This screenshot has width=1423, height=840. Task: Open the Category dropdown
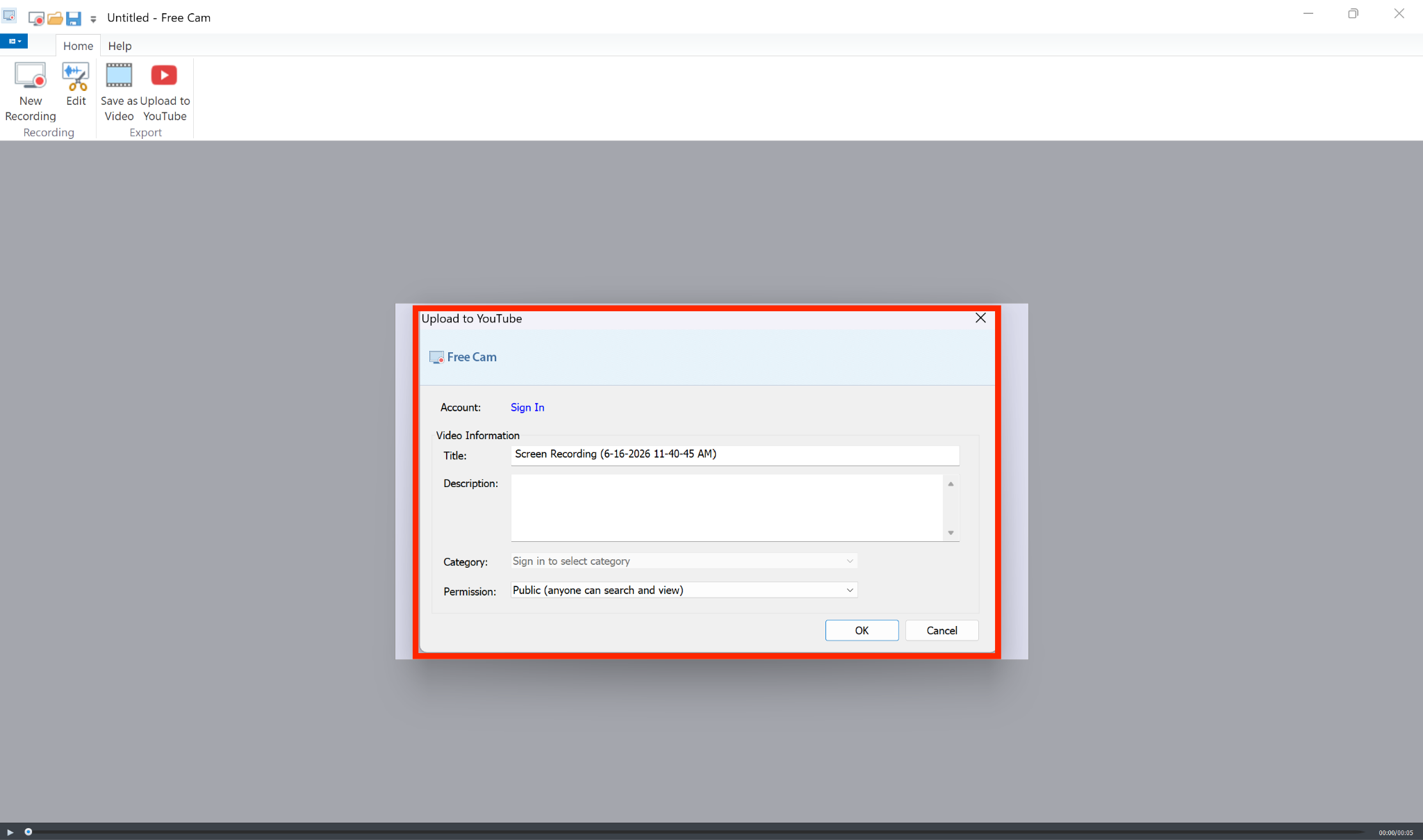(684, 561)
